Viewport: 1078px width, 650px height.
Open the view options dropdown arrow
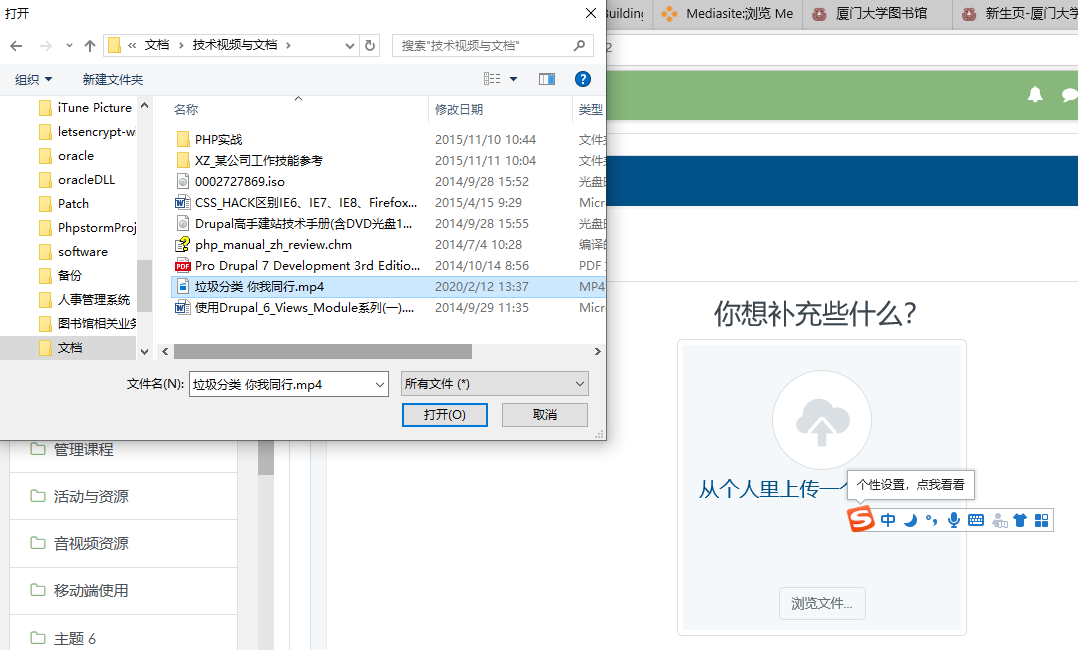(514, 79)
